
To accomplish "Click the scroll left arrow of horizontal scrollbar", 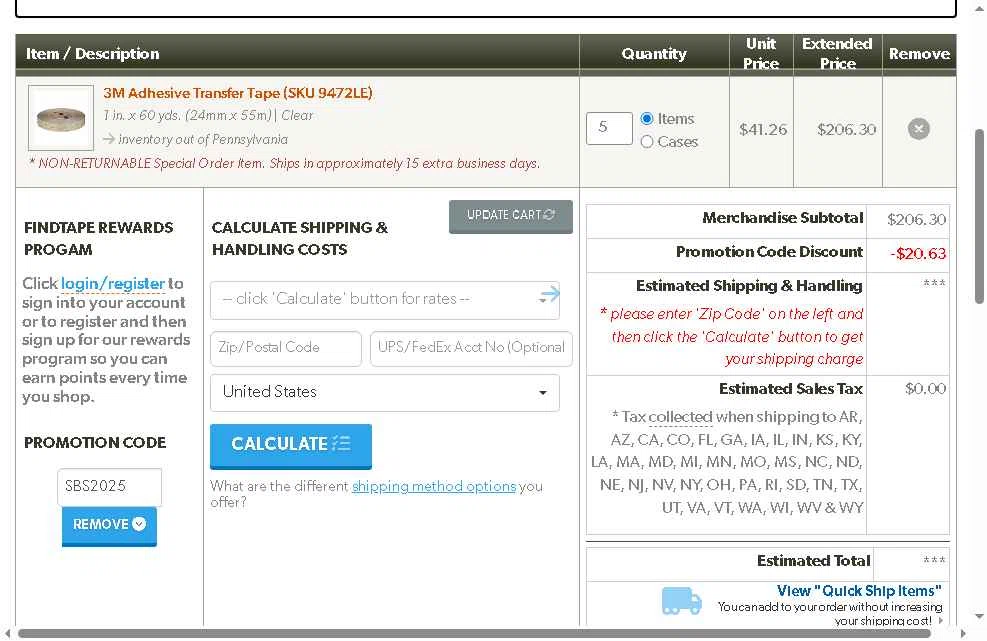I will (x=8, y=633).
